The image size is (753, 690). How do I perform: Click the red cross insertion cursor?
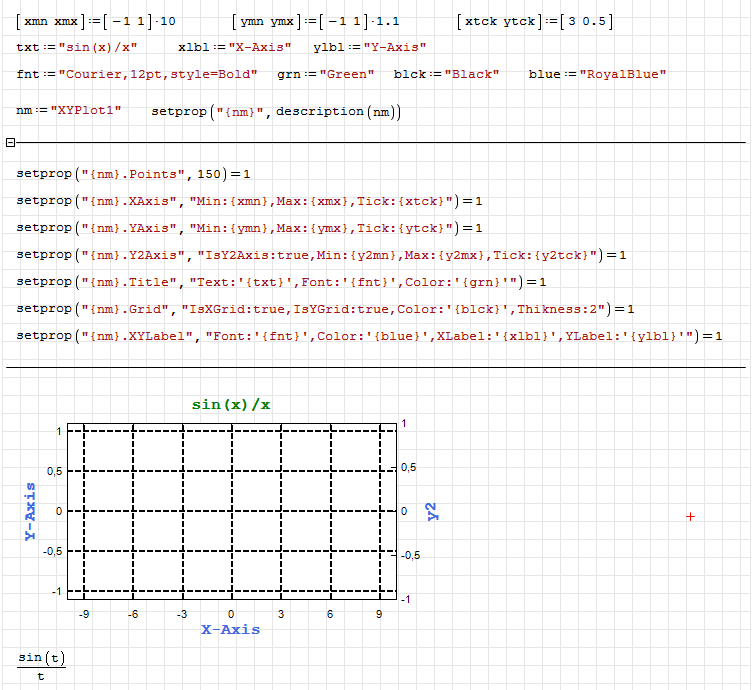(690, 516)
